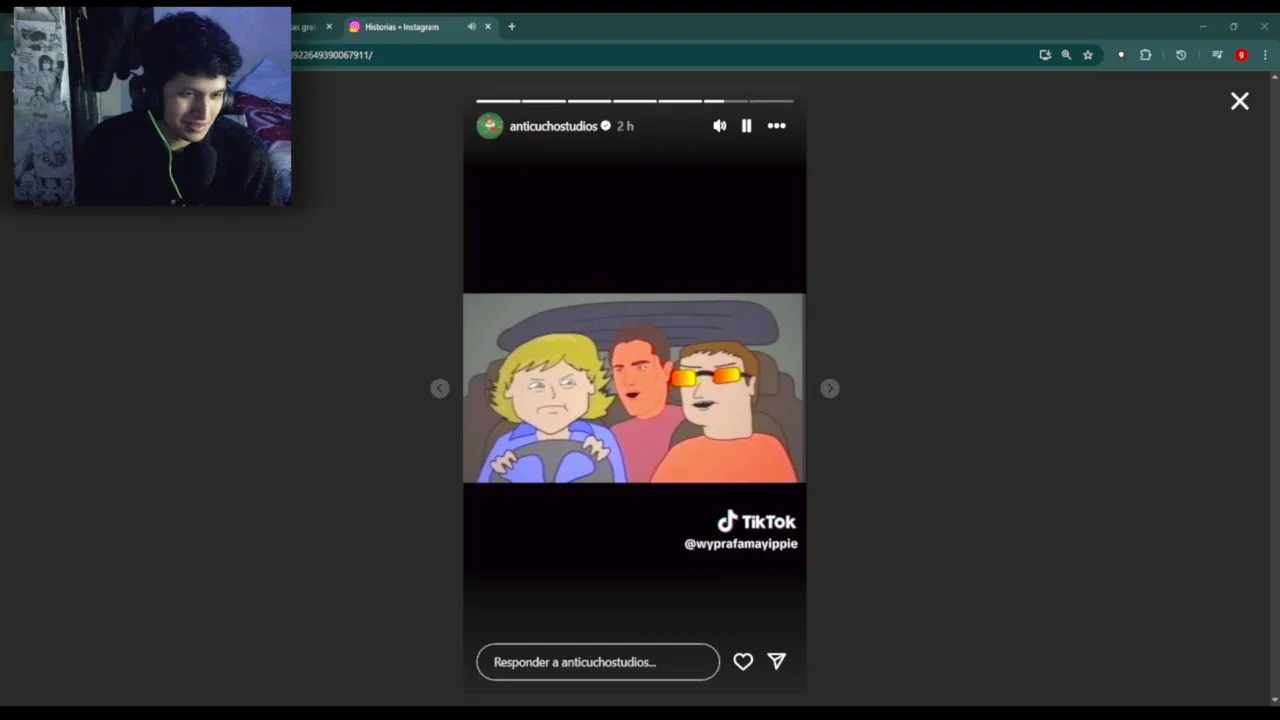Click the address bar URL text
Screen dimensions: 1280x720
tap(332, 55)
